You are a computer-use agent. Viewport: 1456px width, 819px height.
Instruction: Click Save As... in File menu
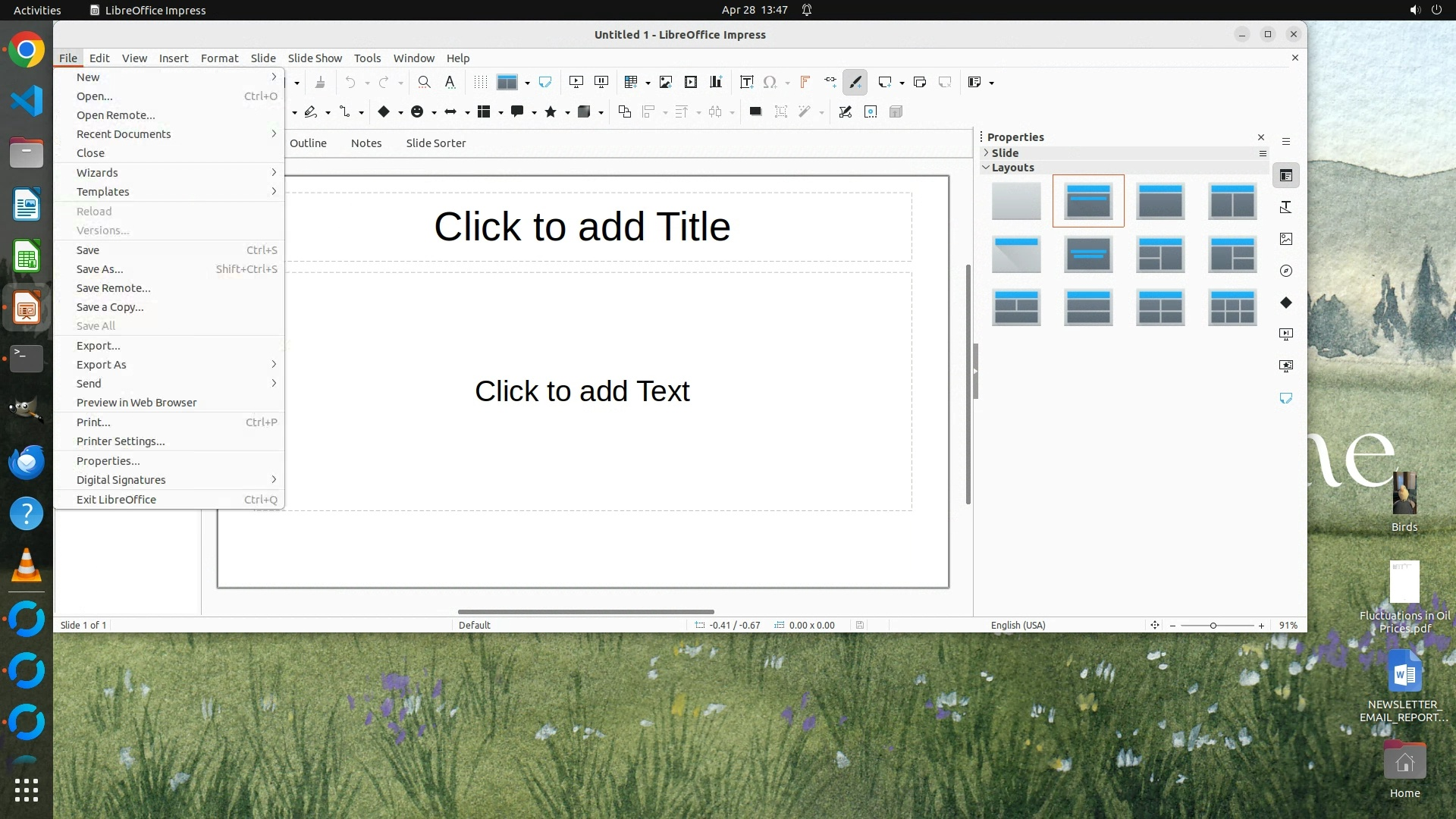coord(99,268)
